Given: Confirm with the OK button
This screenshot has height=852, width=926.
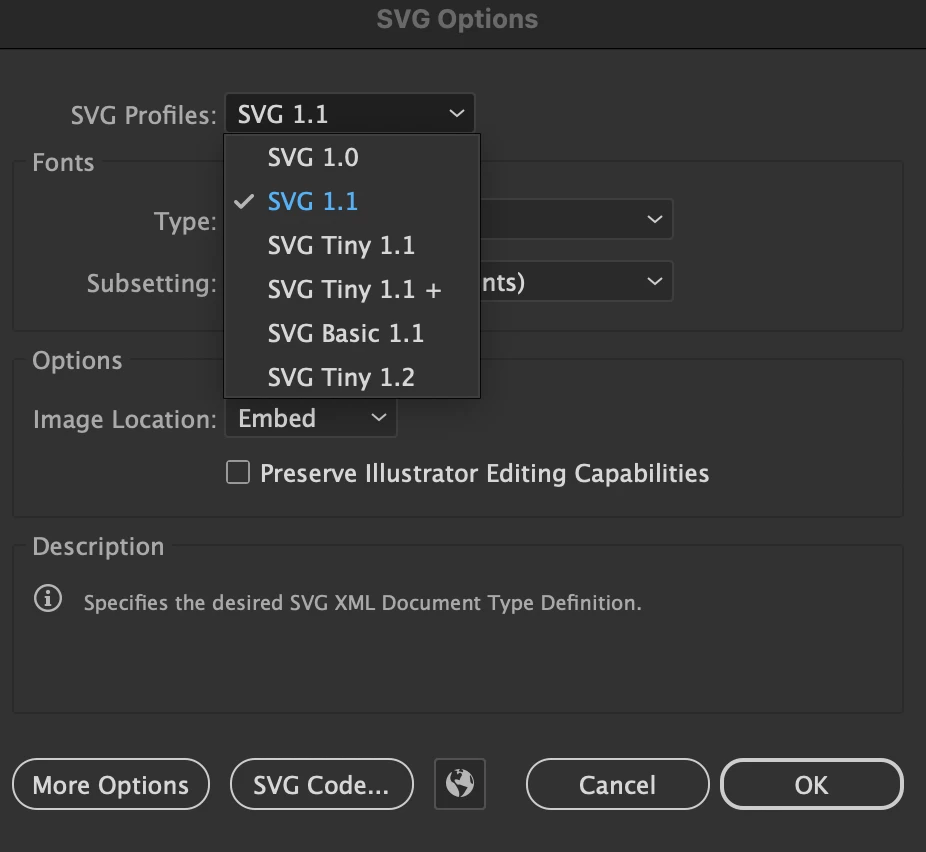Looking at the screenshot, I should click(x=811, y=785).
